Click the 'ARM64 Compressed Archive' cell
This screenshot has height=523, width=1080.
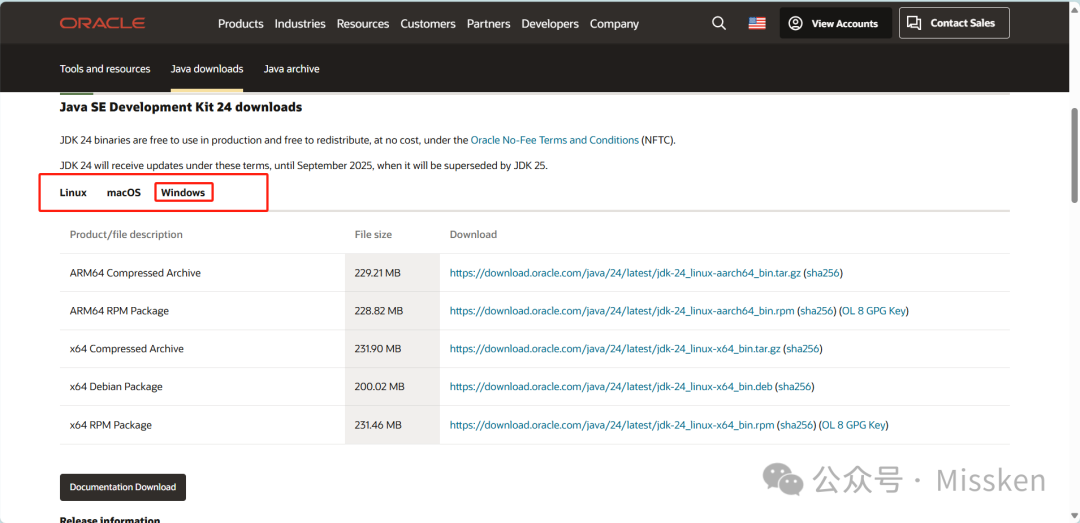pos(135,273)
